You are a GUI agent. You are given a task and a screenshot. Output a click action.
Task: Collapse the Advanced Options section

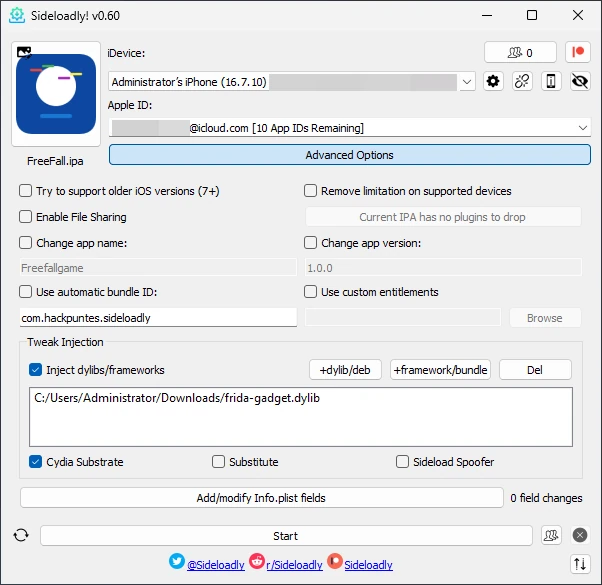pyautogui.click(x=350, y=155)
